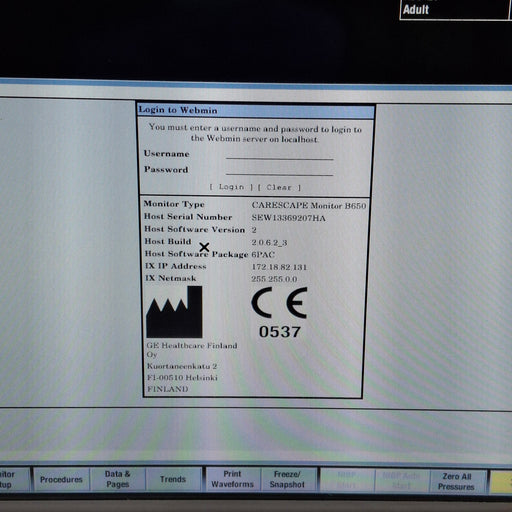Viewport: 512px width, 512px height.
Task: Click the Username input field
Action: (279, 154)
